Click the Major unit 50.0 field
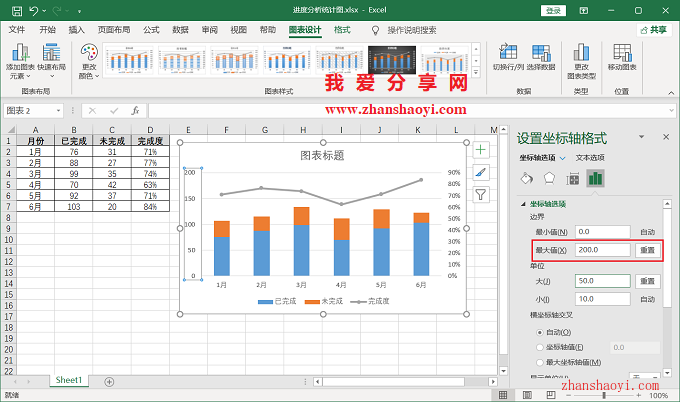 [602, 281]
